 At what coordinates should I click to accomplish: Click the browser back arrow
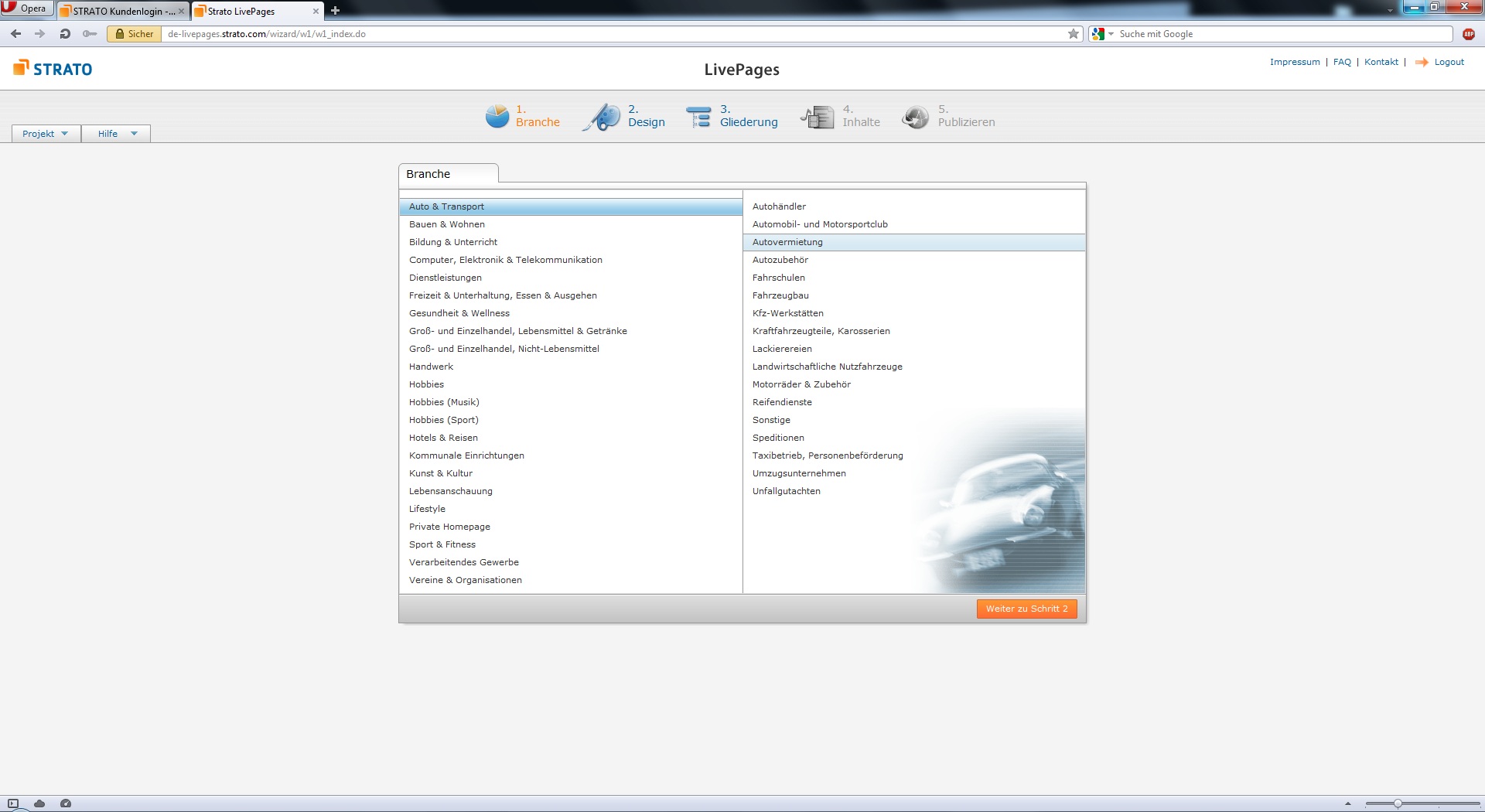coord(15,34)
